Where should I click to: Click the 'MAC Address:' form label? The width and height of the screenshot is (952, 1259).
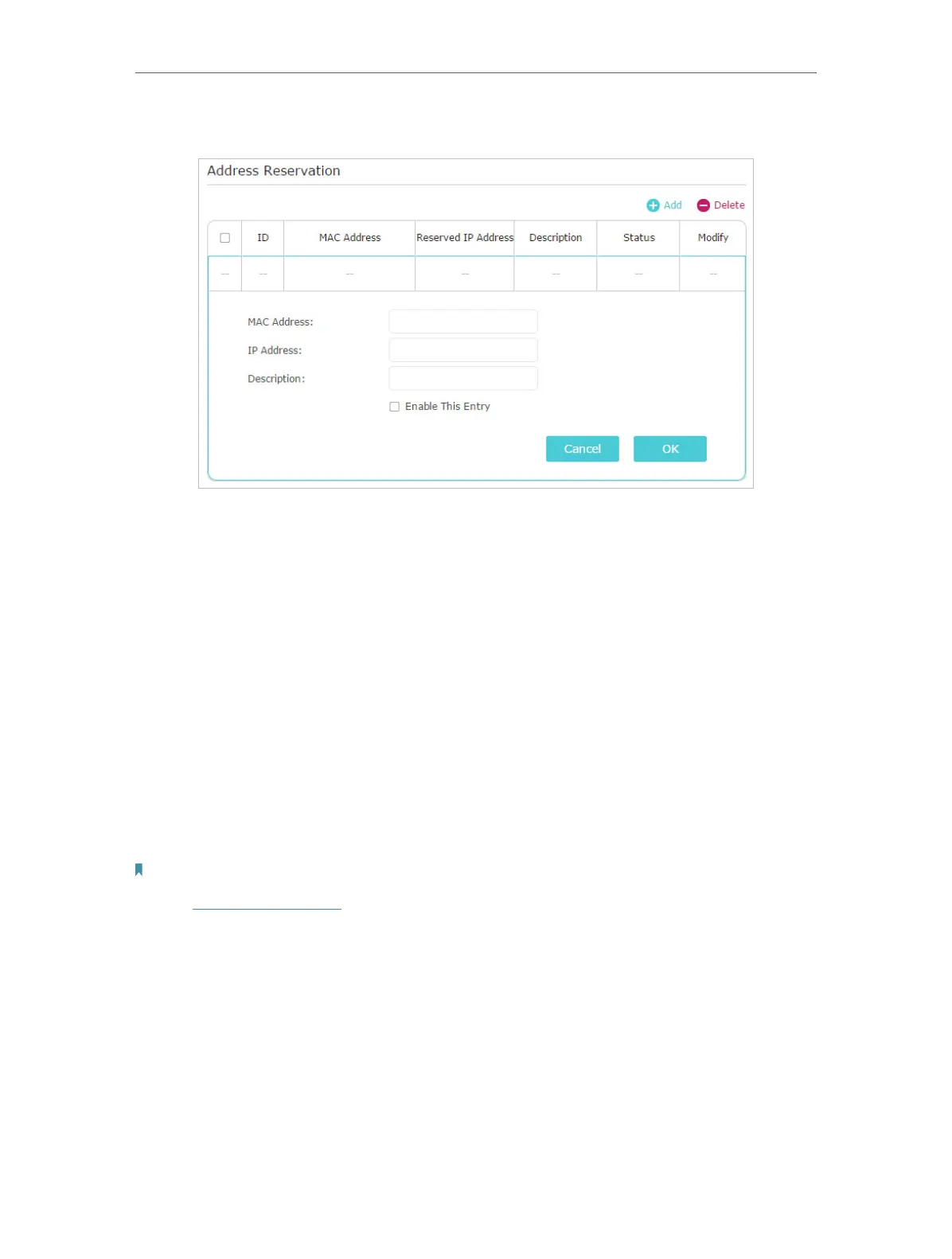click(280, 322)
